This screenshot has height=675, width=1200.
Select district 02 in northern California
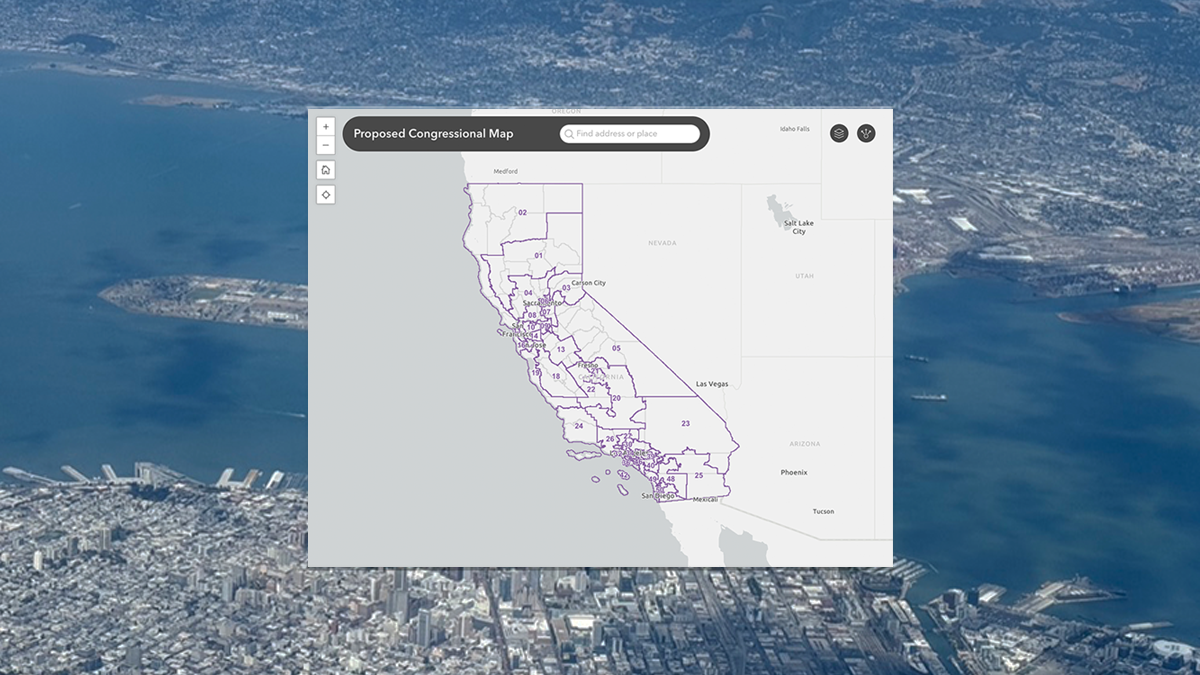523,212
